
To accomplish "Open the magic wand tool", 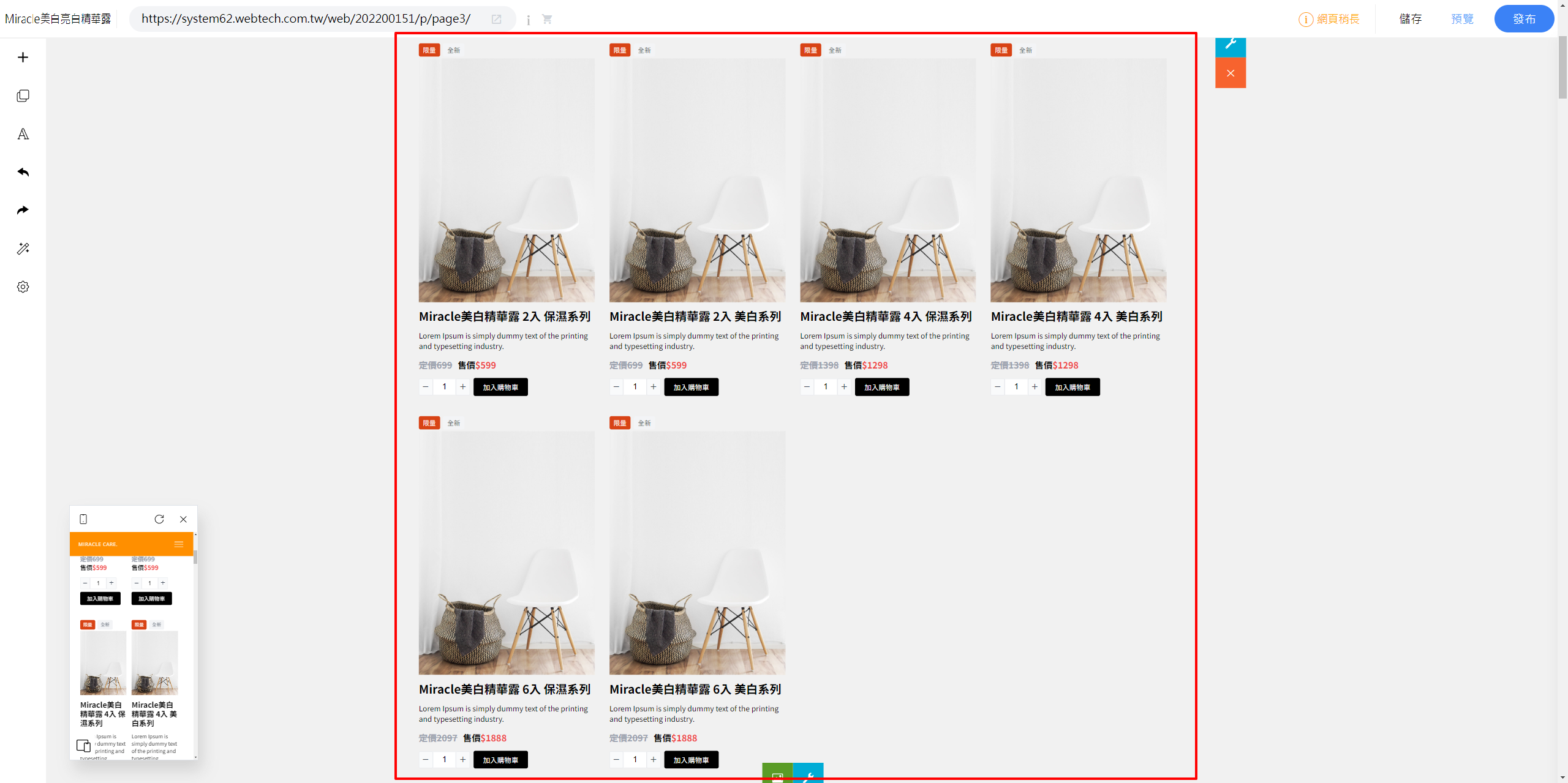I will (23, 249).
